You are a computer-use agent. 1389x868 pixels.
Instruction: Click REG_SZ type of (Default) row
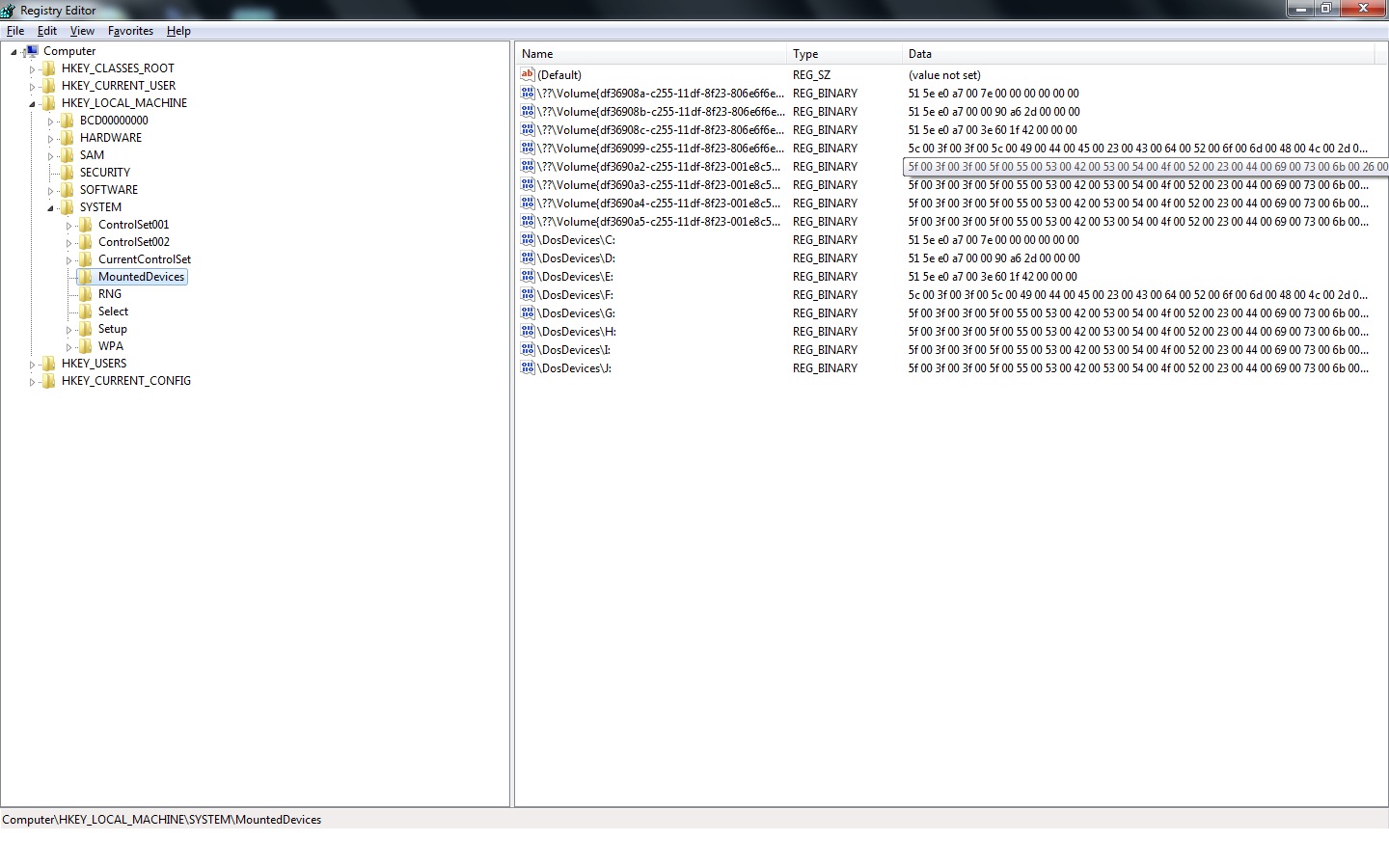click(811, 75)
